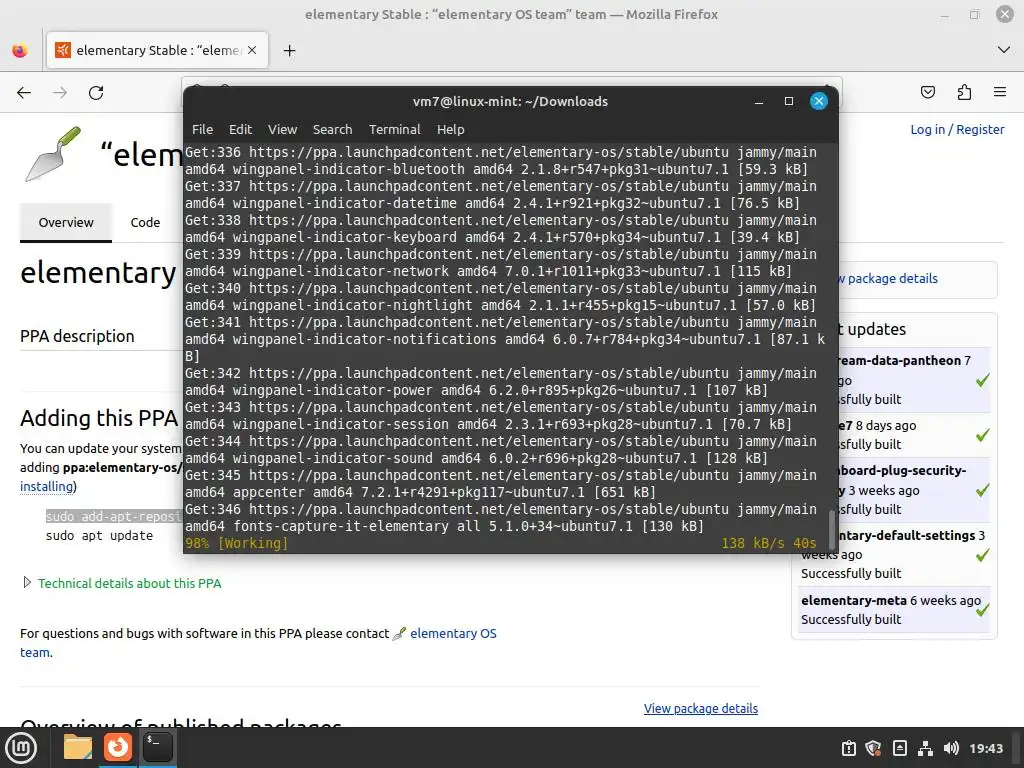Screen dimensions: 1024x768
Task: Open the terminal File menu
Action: [x=202, y=129]
